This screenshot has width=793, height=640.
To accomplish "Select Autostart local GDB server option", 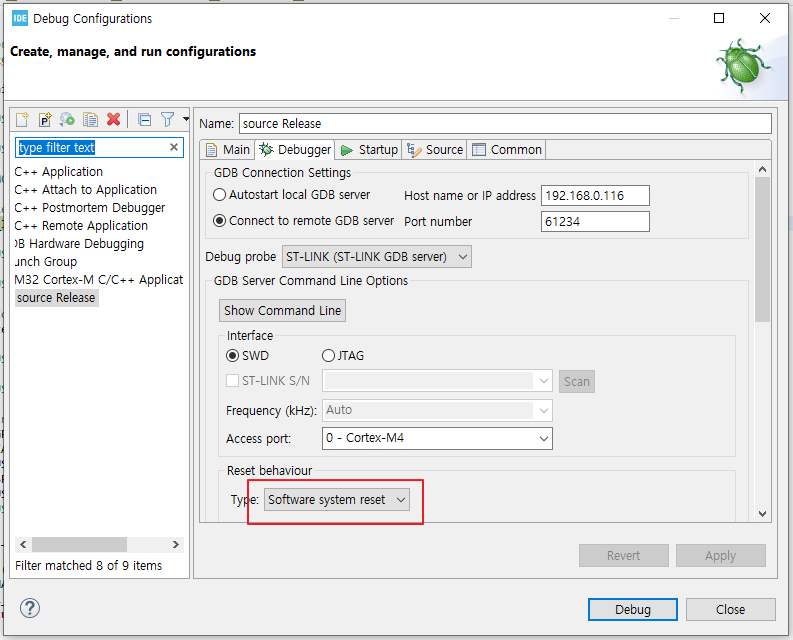I will pos(220,195).
